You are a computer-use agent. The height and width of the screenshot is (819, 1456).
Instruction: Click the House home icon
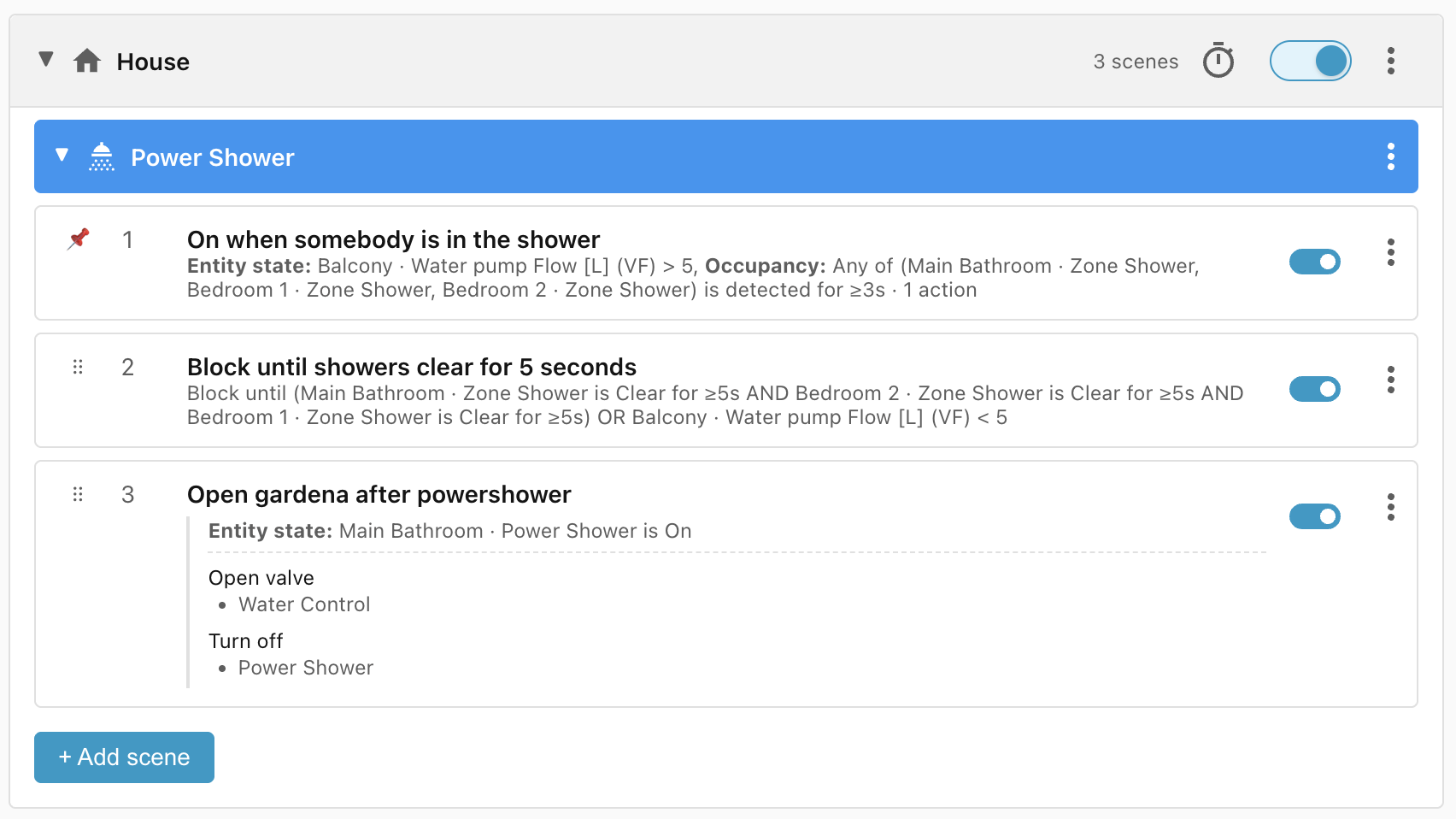(87, 61)
